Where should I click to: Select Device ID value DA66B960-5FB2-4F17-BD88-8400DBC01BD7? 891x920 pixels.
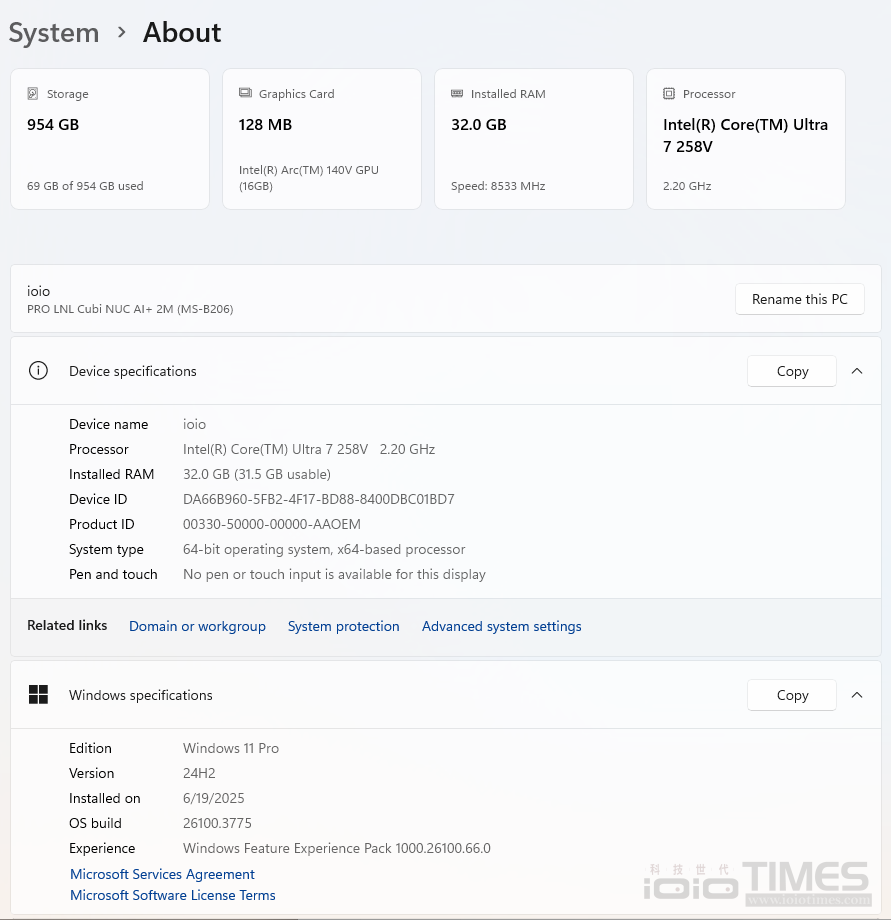[x=319, y=499]
